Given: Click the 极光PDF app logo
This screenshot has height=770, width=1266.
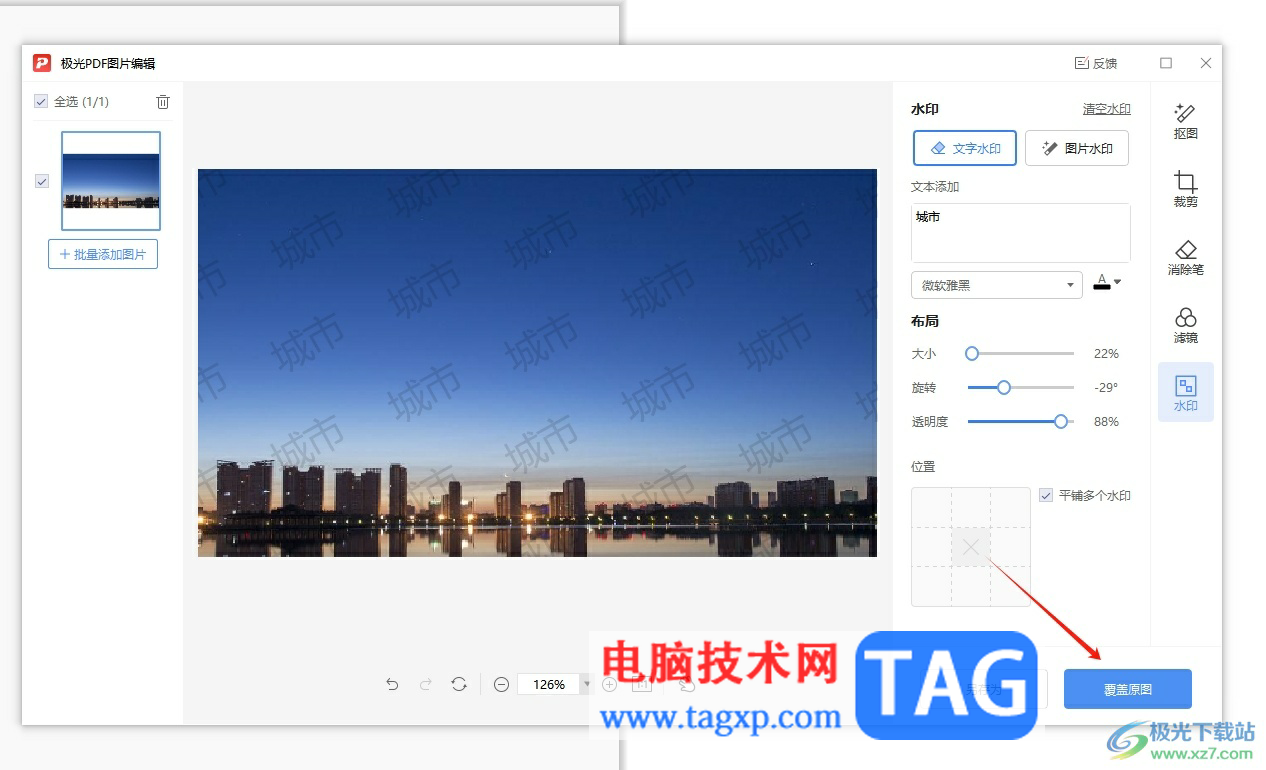Looking at the screenshot, I should tap(42, 63).
